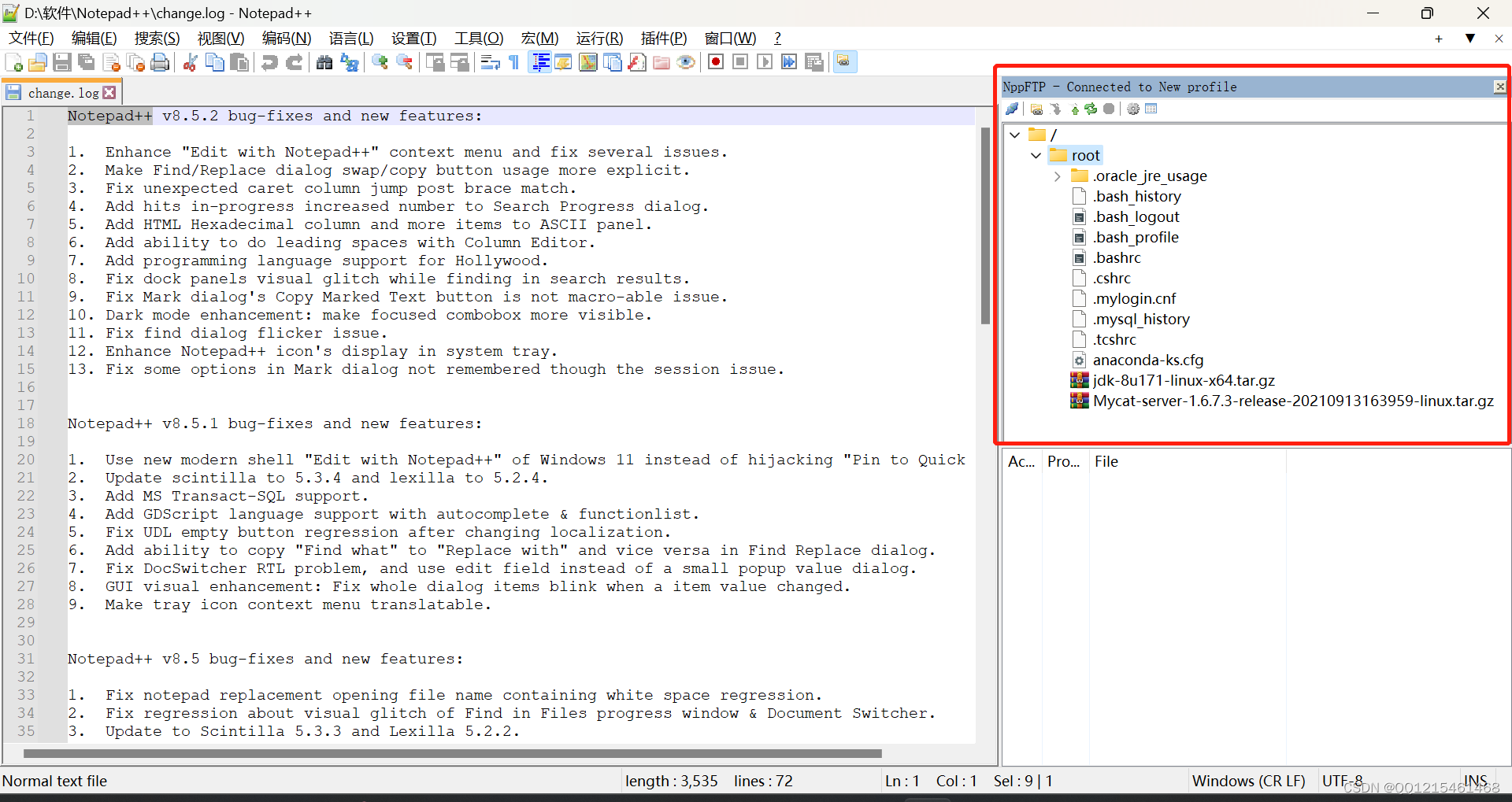
Task: Collapse the 'root' folder node
Action: click(x=1036, y=155)
